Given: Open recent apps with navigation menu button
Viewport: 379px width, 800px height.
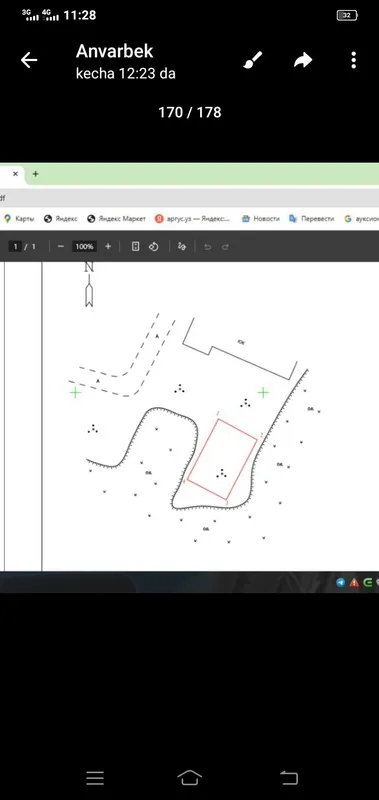Looking at the screenshot, I should click(x=95, y=778).
